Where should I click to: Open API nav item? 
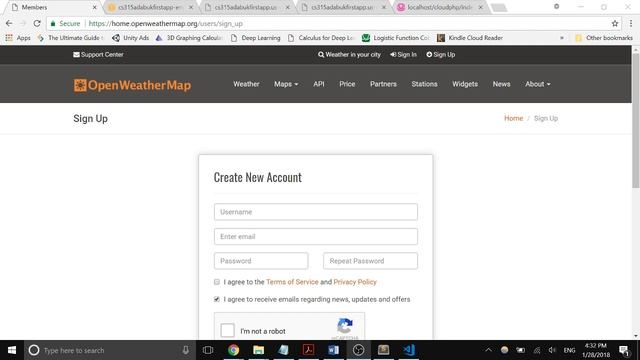tap(319, 84)
